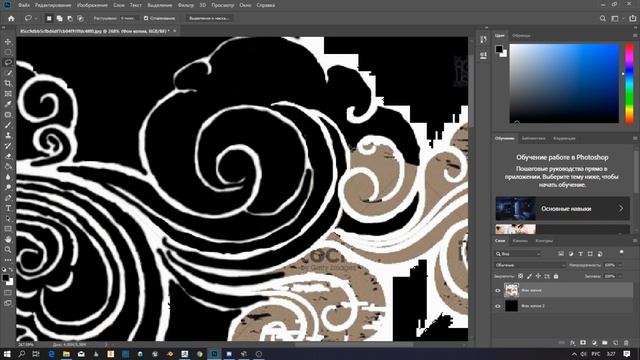Open the layer filter kind dropdown
This screenshot has height=360, width=640.
(x=518, y=254)
